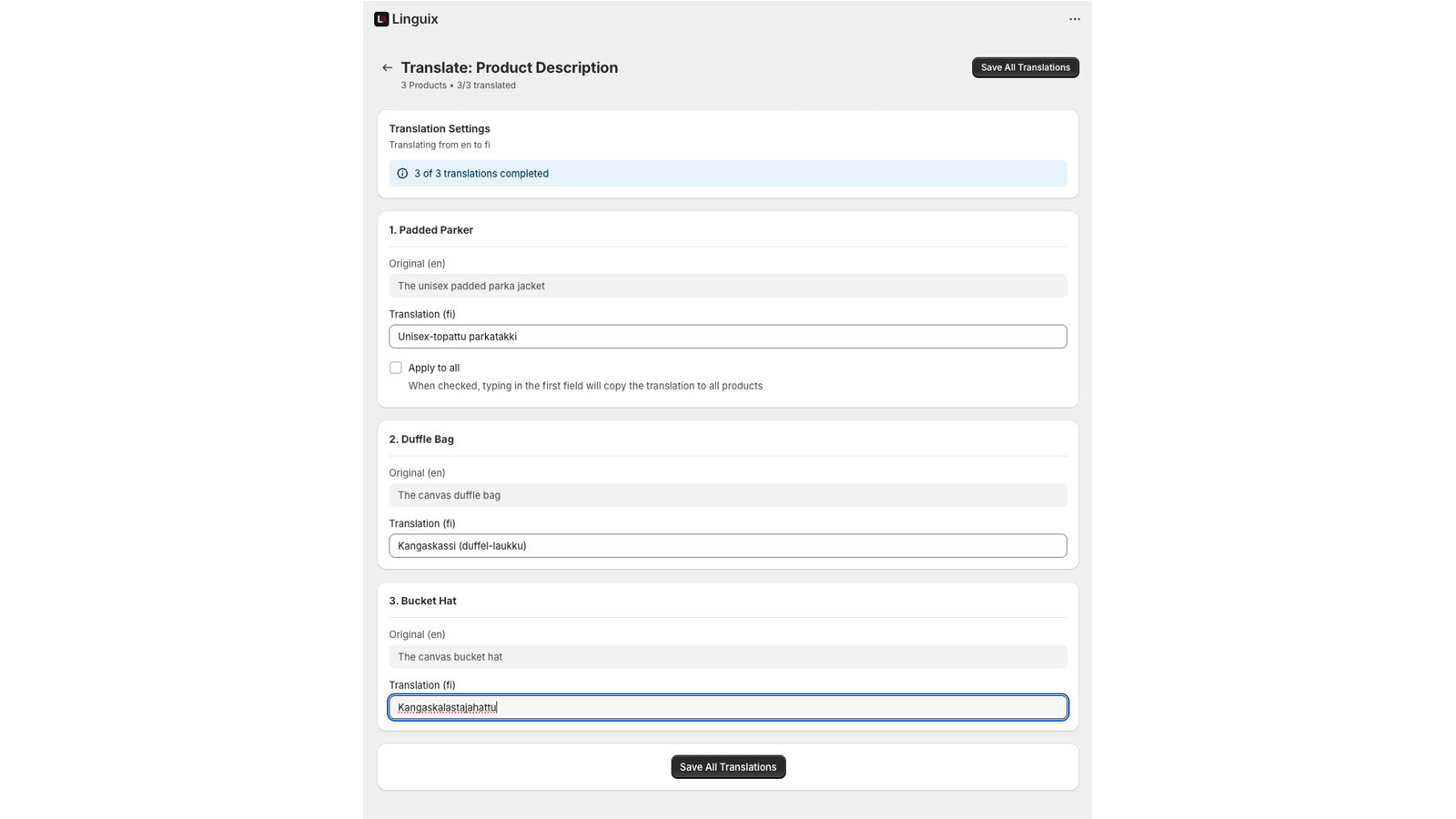Click the original text 'The unisex padded parka jacket'
Viewport: 1456px width, 819px height.
click(x=471, y=286)
